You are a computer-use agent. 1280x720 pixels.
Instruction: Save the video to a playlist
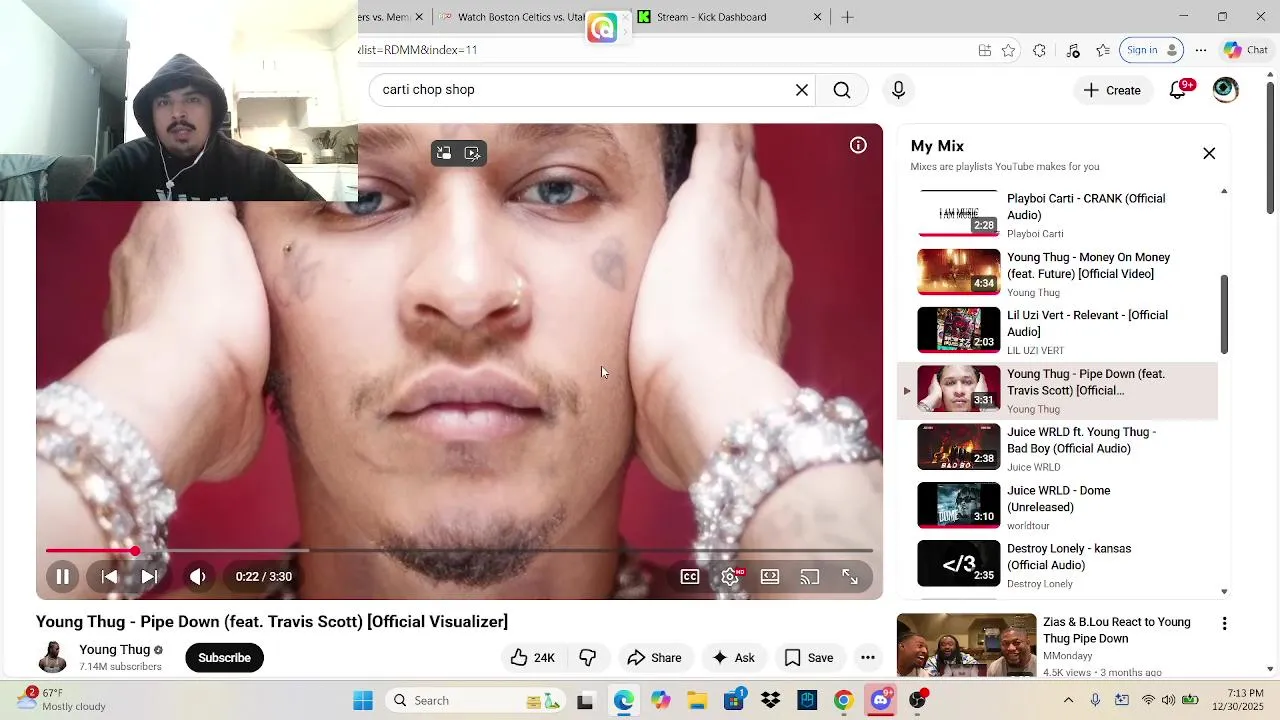[809, 658]
